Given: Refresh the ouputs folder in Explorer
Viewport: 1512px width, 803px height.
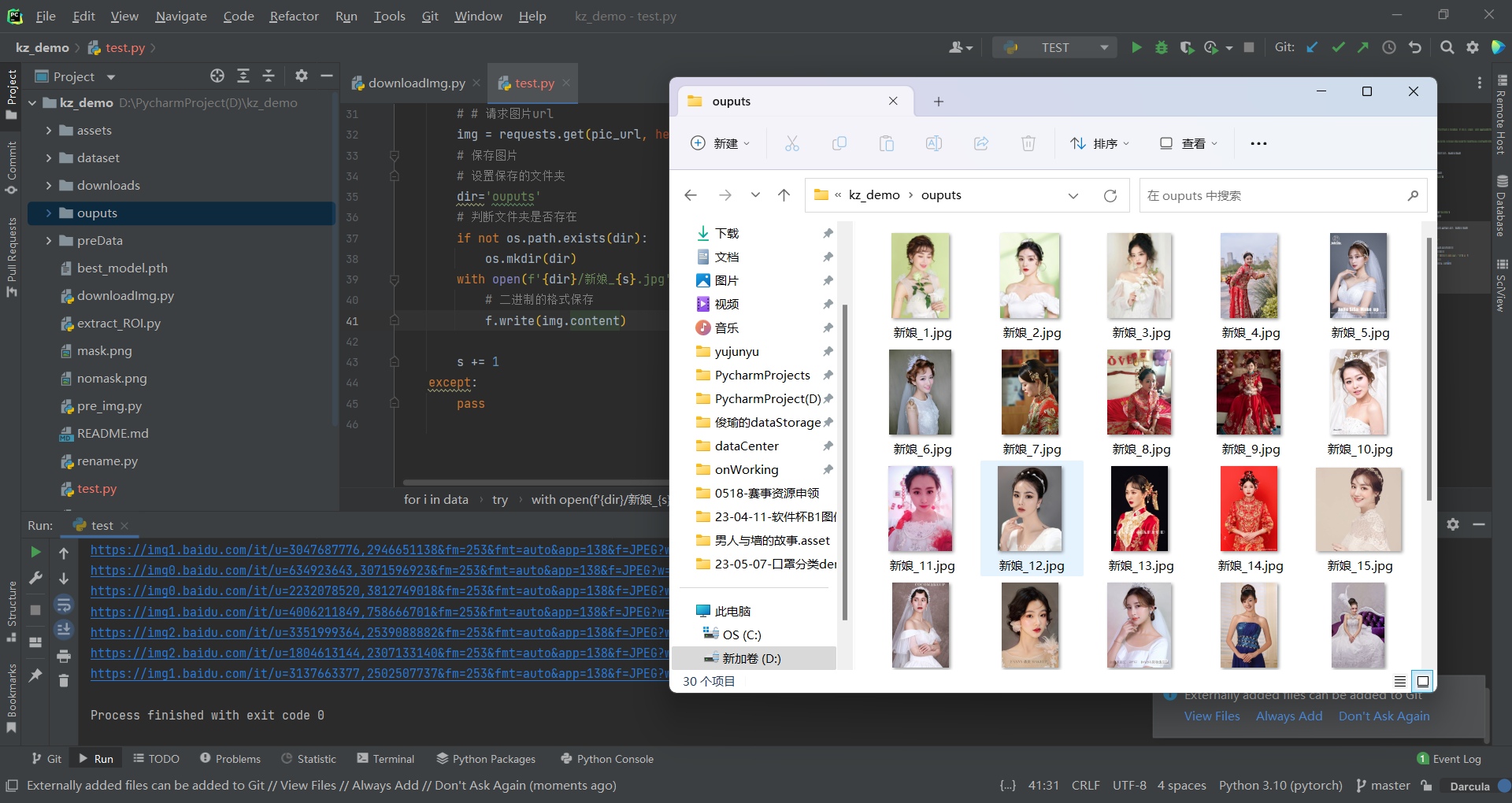Looking at the screenshot, I should click(1110, 195).
